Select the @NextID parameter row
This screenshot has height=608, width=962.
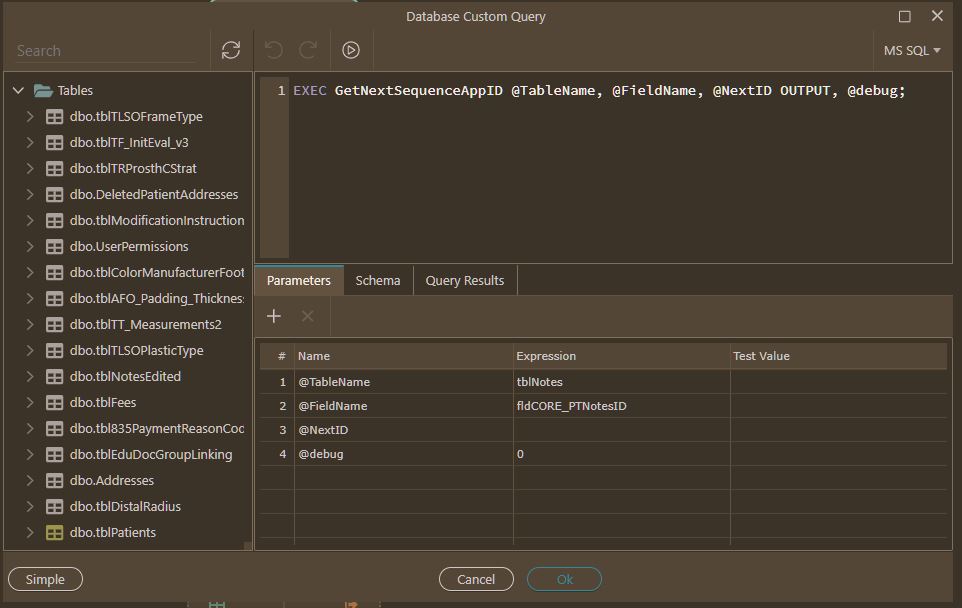(x=604, y=430)
